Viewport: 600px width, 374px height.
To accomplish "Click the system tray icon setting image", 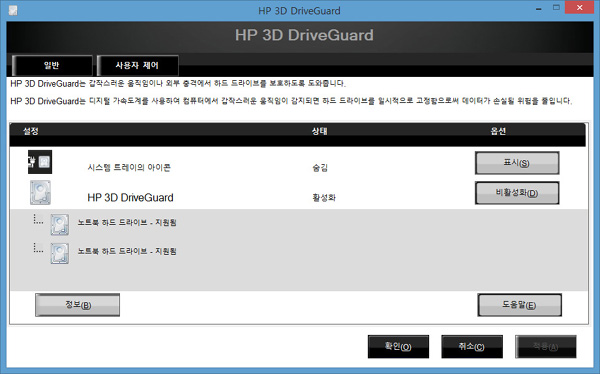I will pyautogui.click(x=40, y=162).
